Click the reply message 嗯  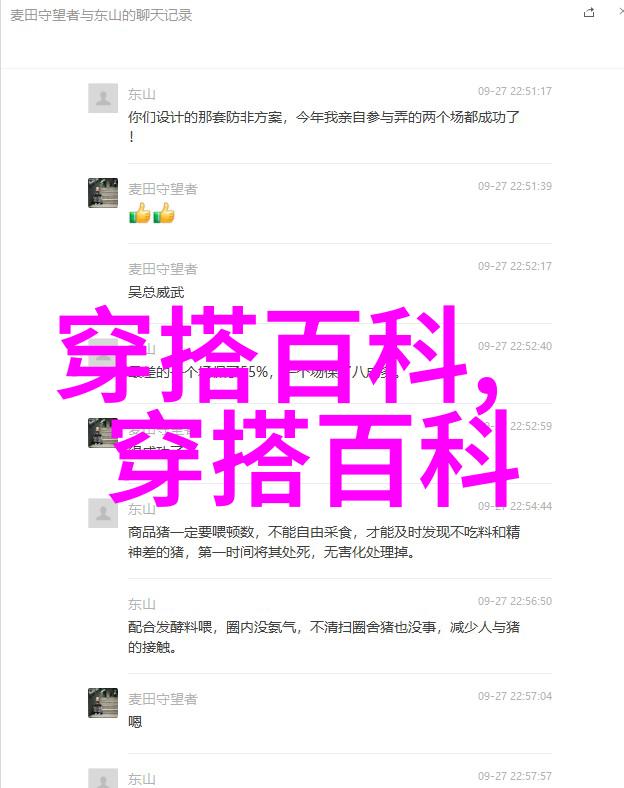[x=135, y=722]
